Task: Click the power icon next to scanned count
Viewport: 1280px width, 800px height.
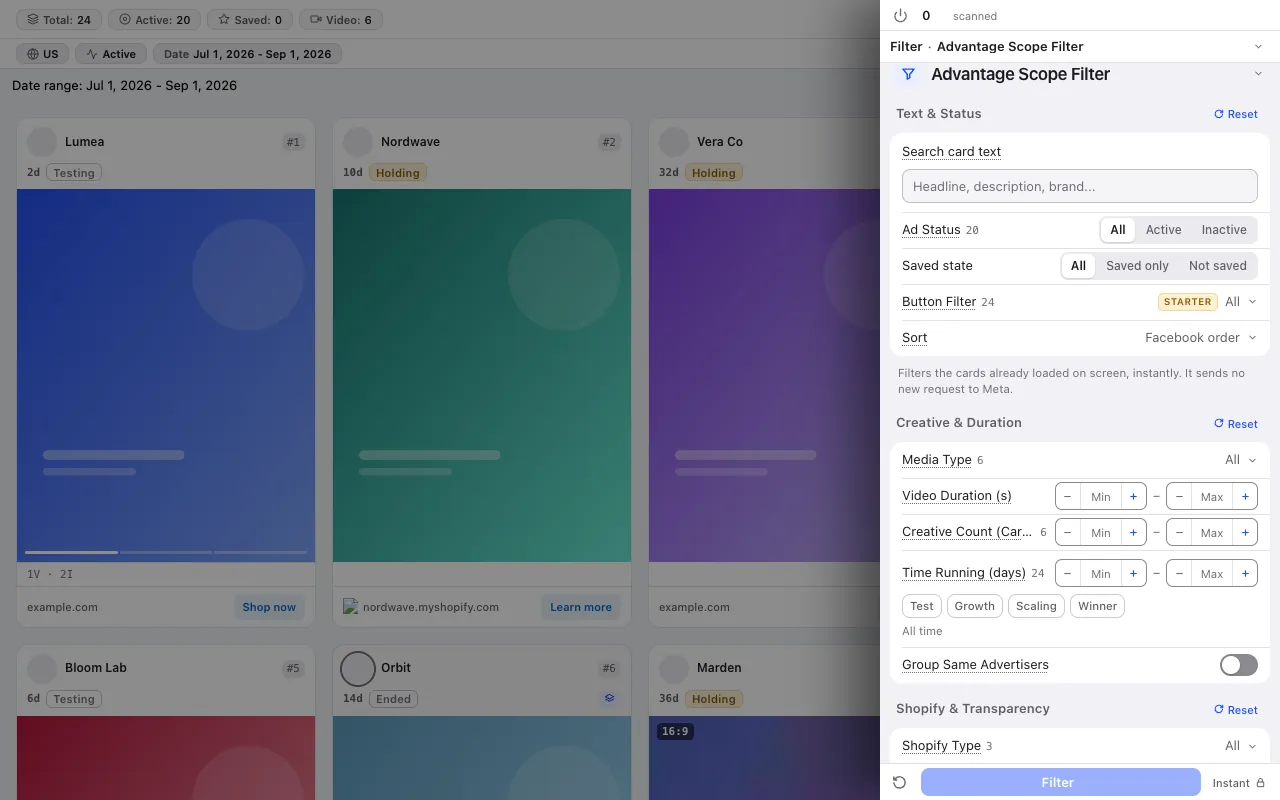Action: click(900, 16)
